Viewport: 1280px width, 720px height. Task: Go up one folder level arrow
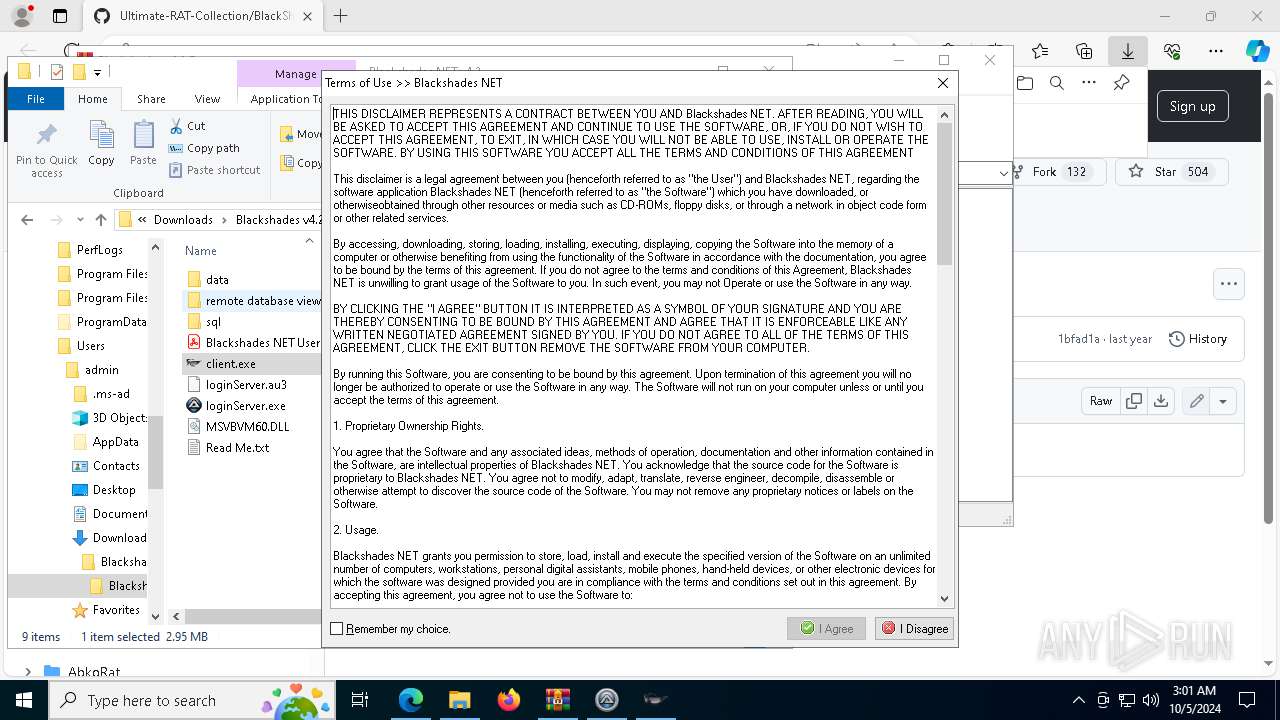coord(100,220)
